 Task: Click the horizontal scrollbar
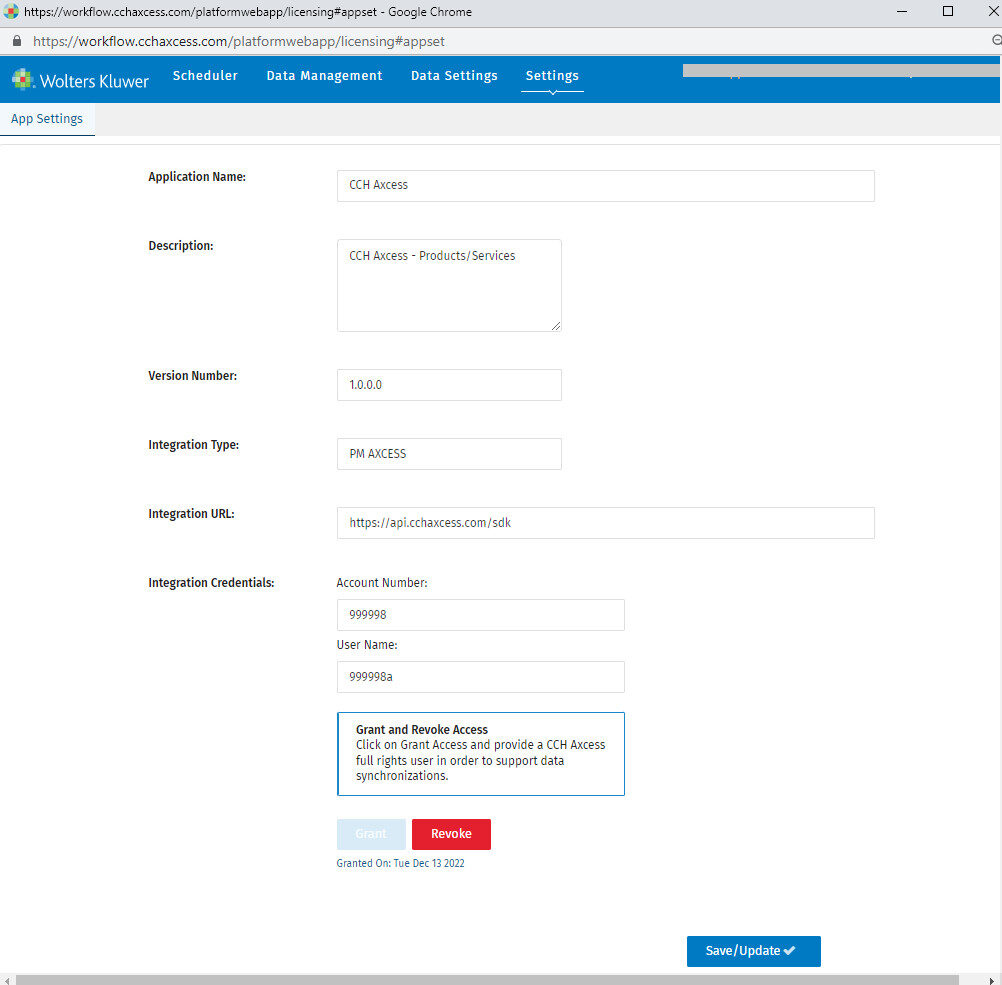[487, 980]
